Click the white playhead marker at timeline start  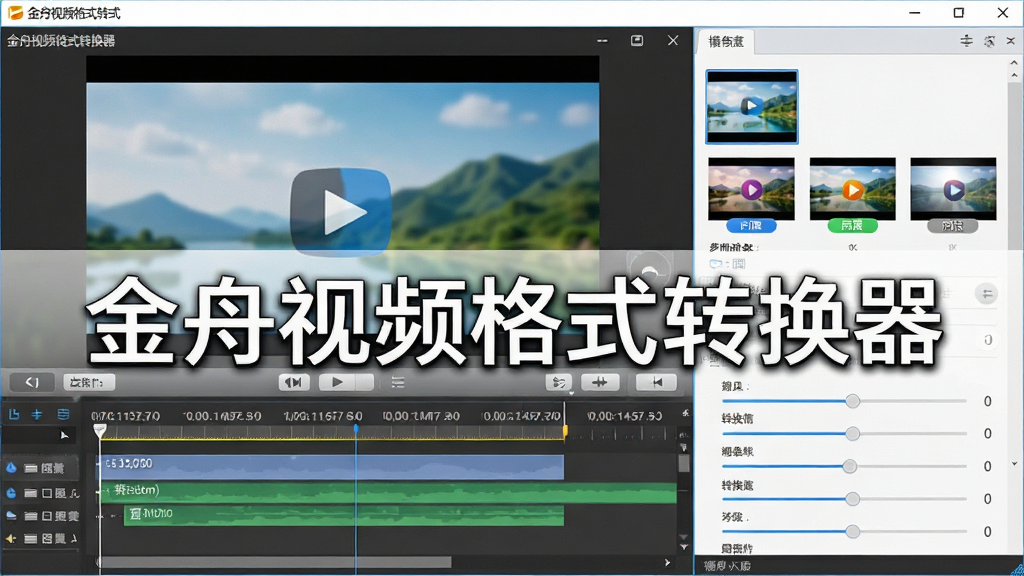click(100, 430)
